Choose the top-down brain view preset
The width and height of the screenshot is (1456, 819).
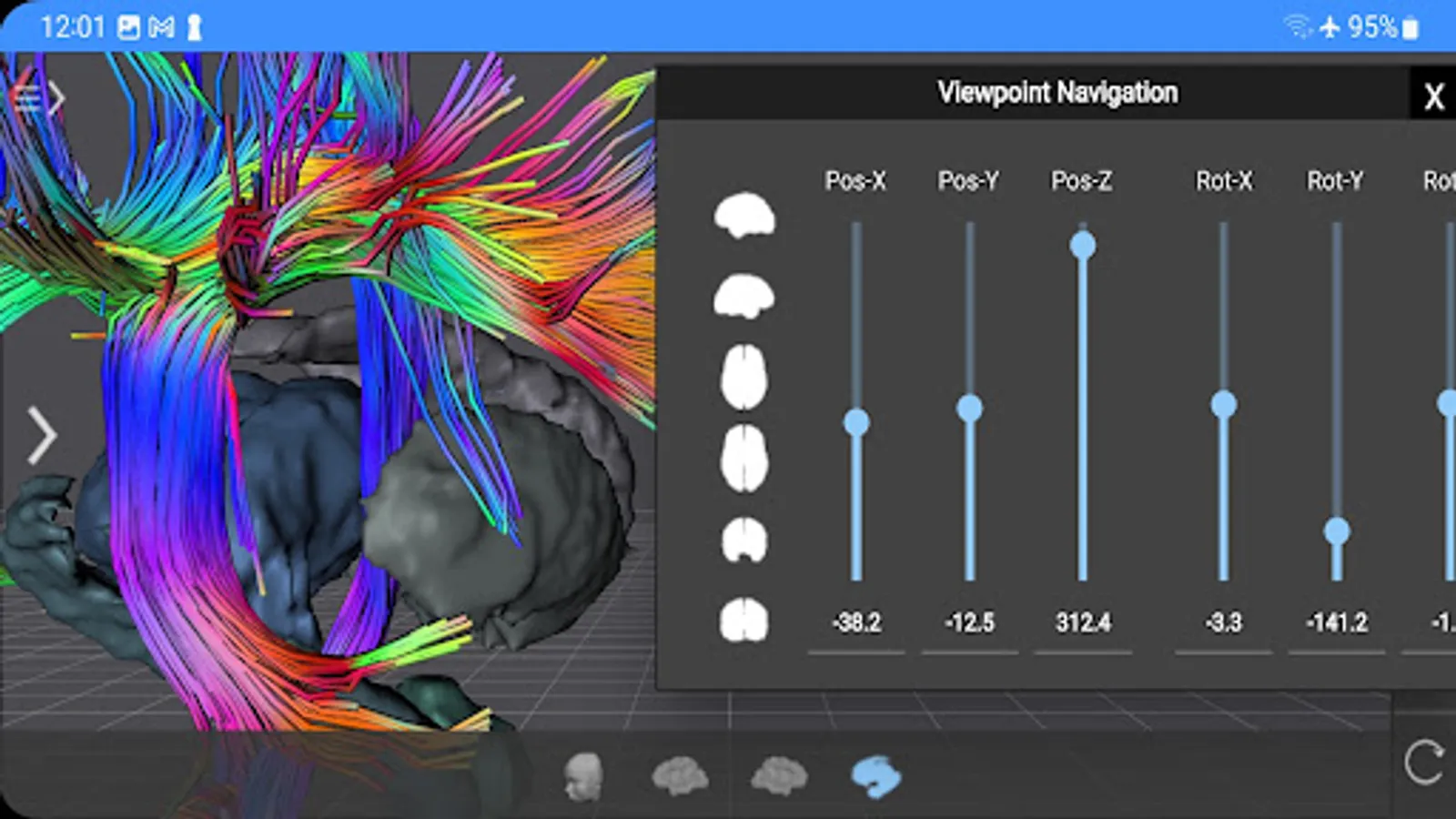(x=744, y=377)
